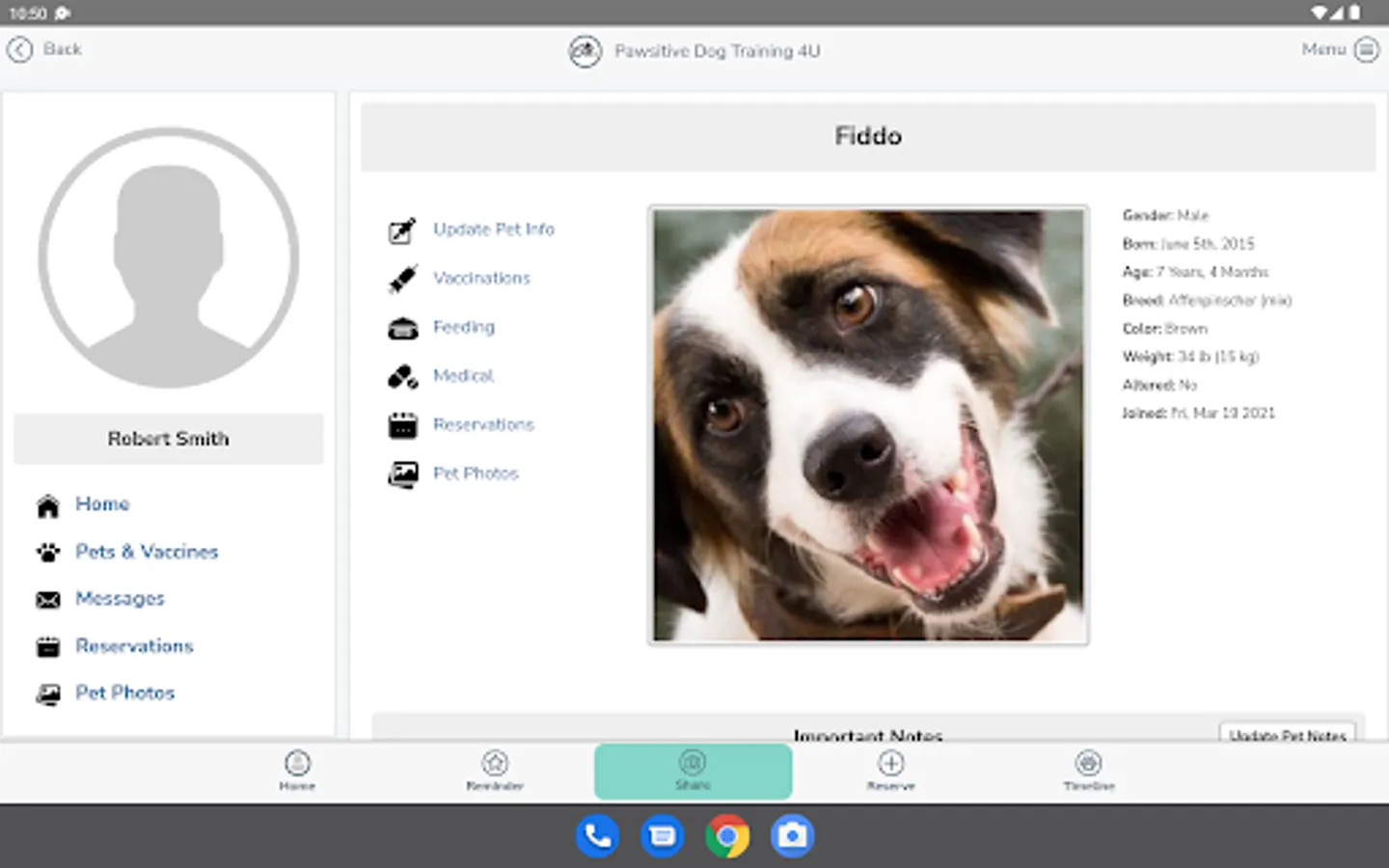Open Messages in the sidebar

click(120, 599)
